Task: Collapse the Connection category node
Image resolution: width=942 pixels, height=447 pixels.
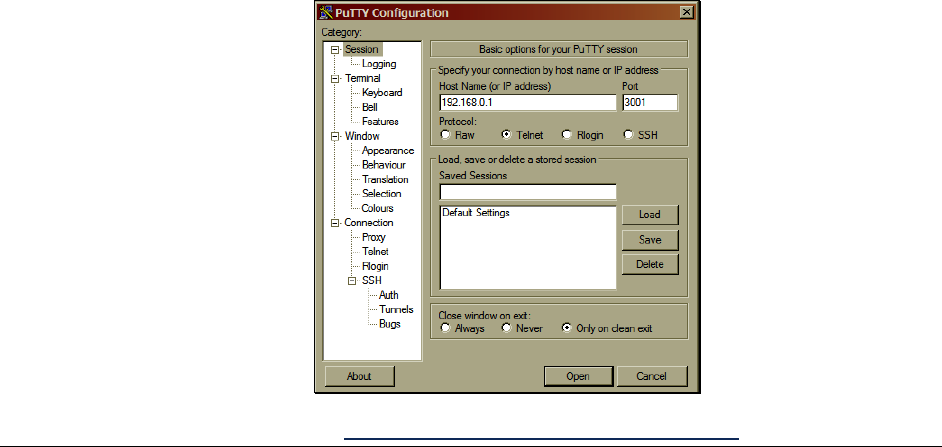Action: click(335, 223)
